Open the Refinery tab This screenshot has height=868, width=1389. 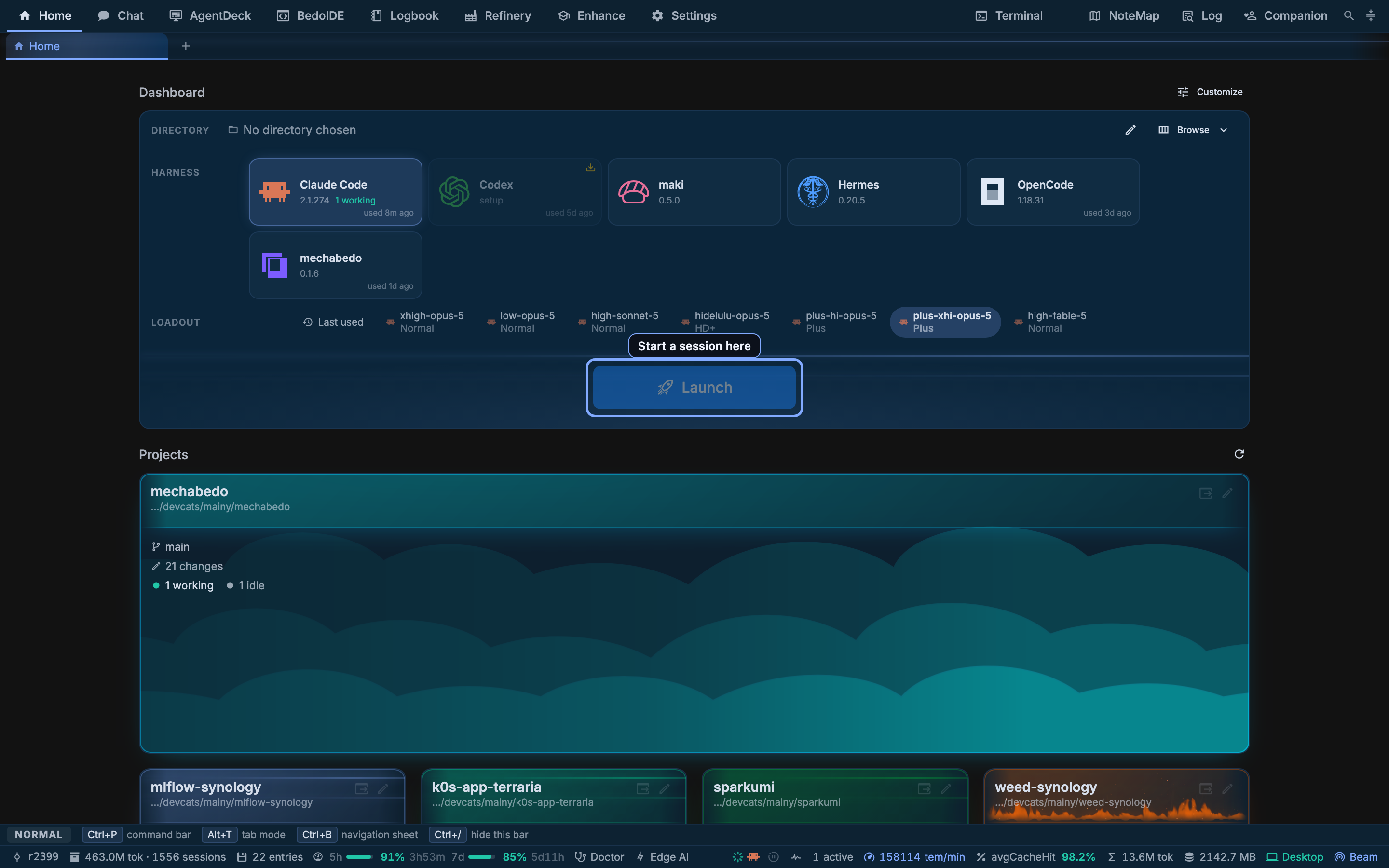(498, 15)
